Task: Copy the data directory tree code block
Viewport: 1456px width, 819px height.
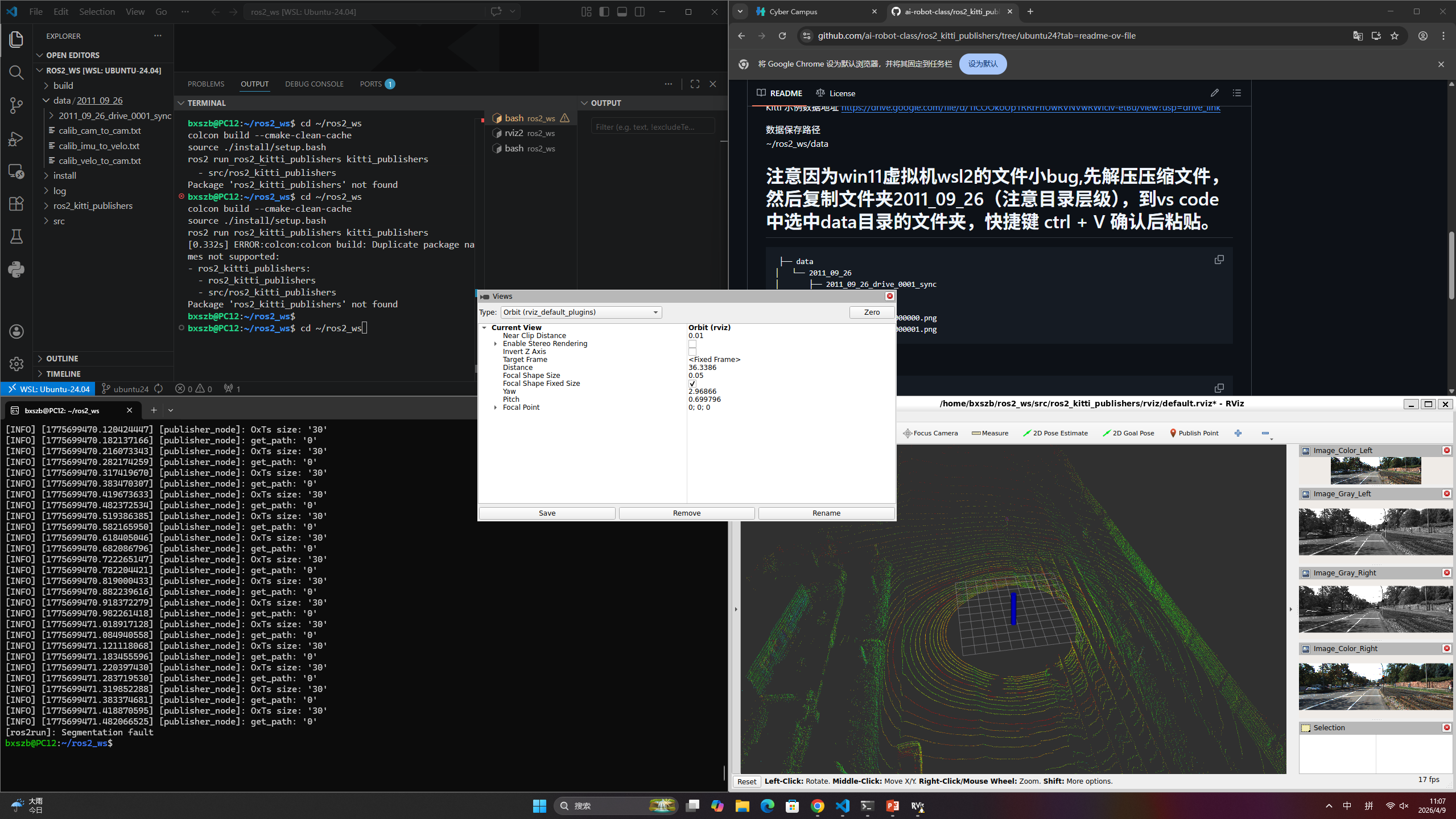Action: pyautogui.click(x=1219, y=260)
